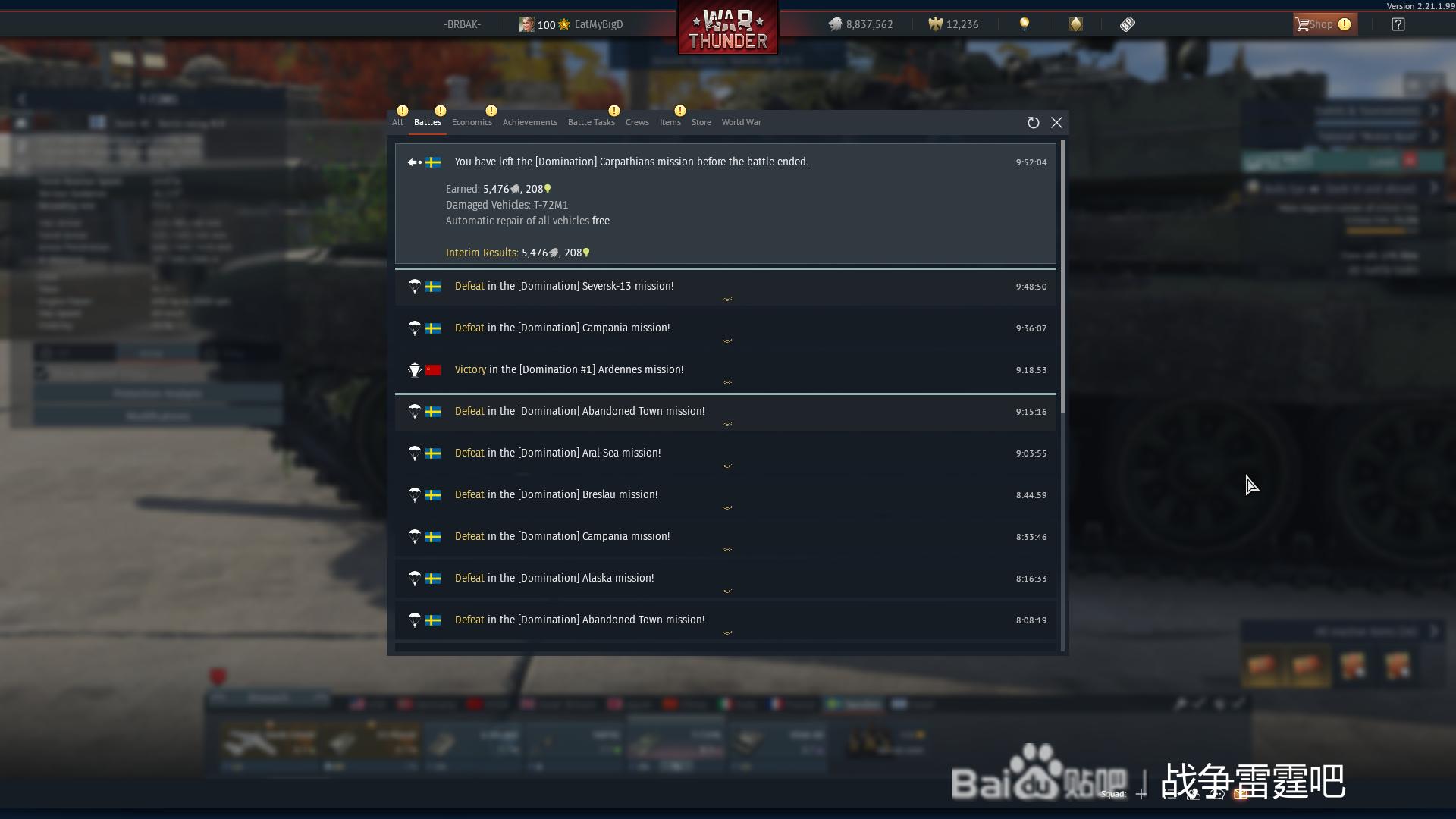The width and height of the screenshot is (1456, 819).
Task: Expand the Aral Sea defeat entry
Action: tap(725, 453)
